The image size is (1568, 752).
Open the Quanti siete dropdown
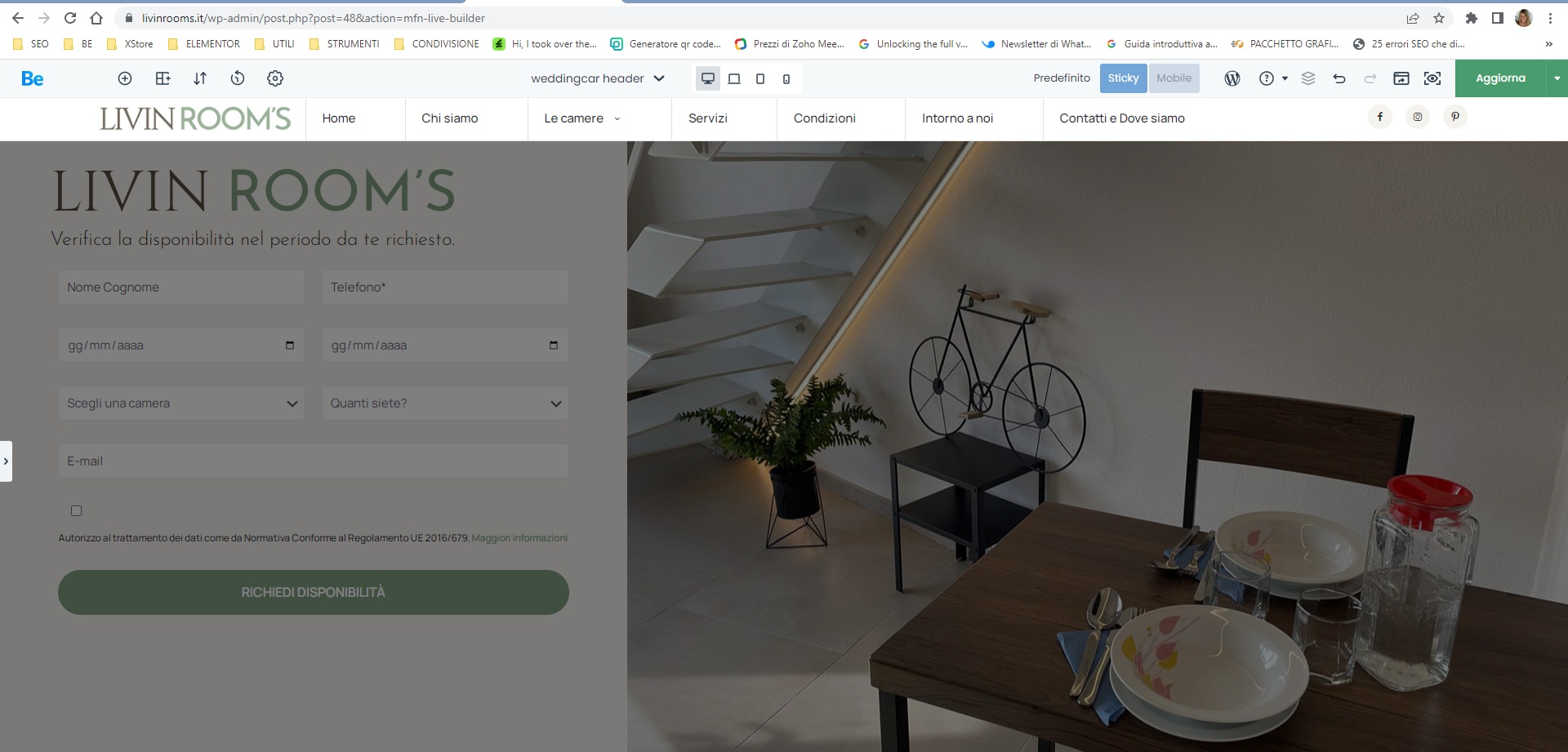click(x=445, y=403)
